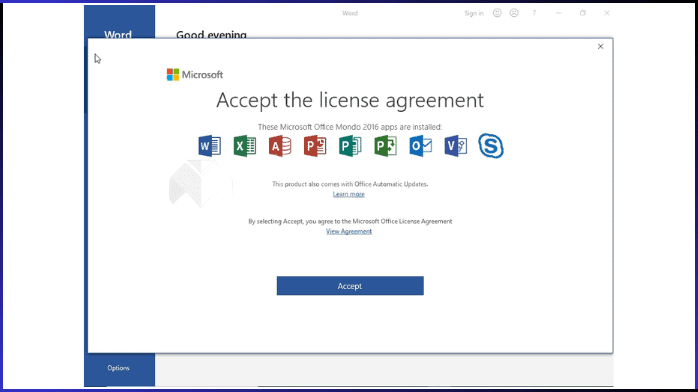
Task: Click the 'Accept the license agreement' heading
Action: (x=350, y=100)
